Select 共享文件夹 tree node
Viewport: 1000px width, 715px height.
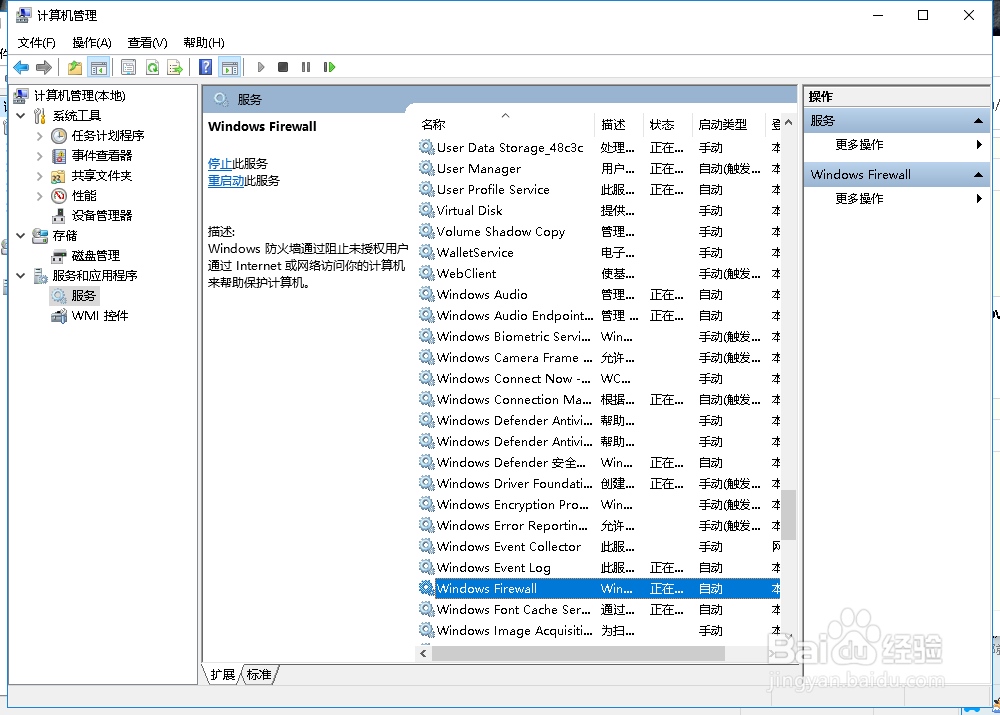point(102,175)
